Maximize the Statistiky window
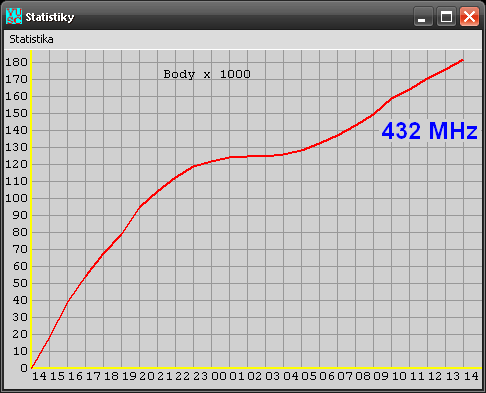 [446, 16]
